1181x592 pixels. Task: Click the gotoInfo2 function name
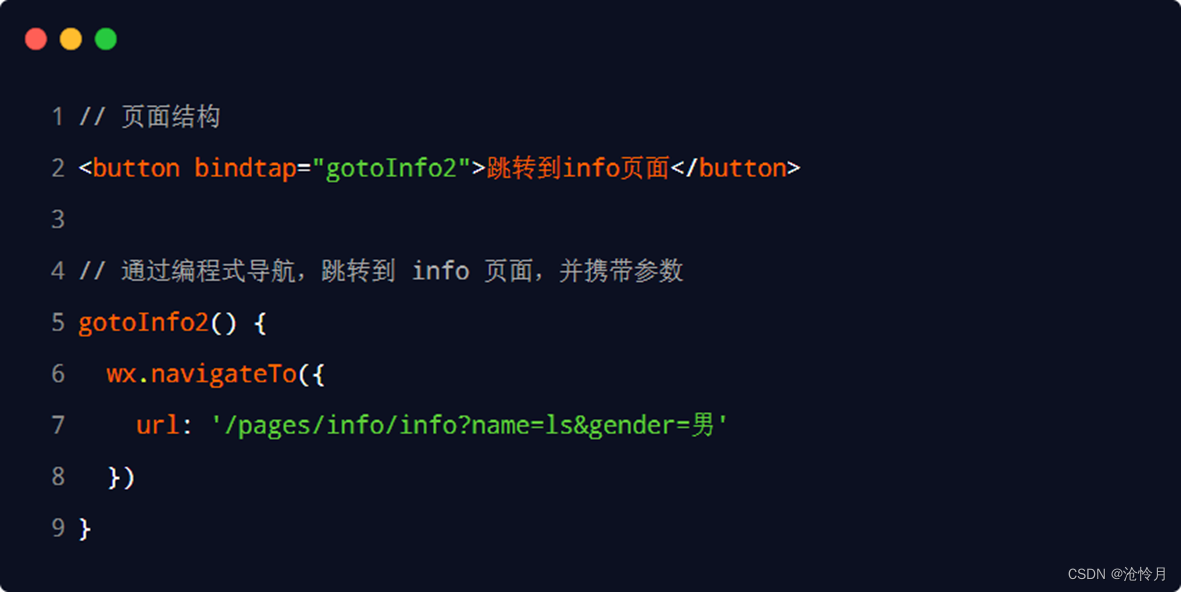tap(143, 322)
